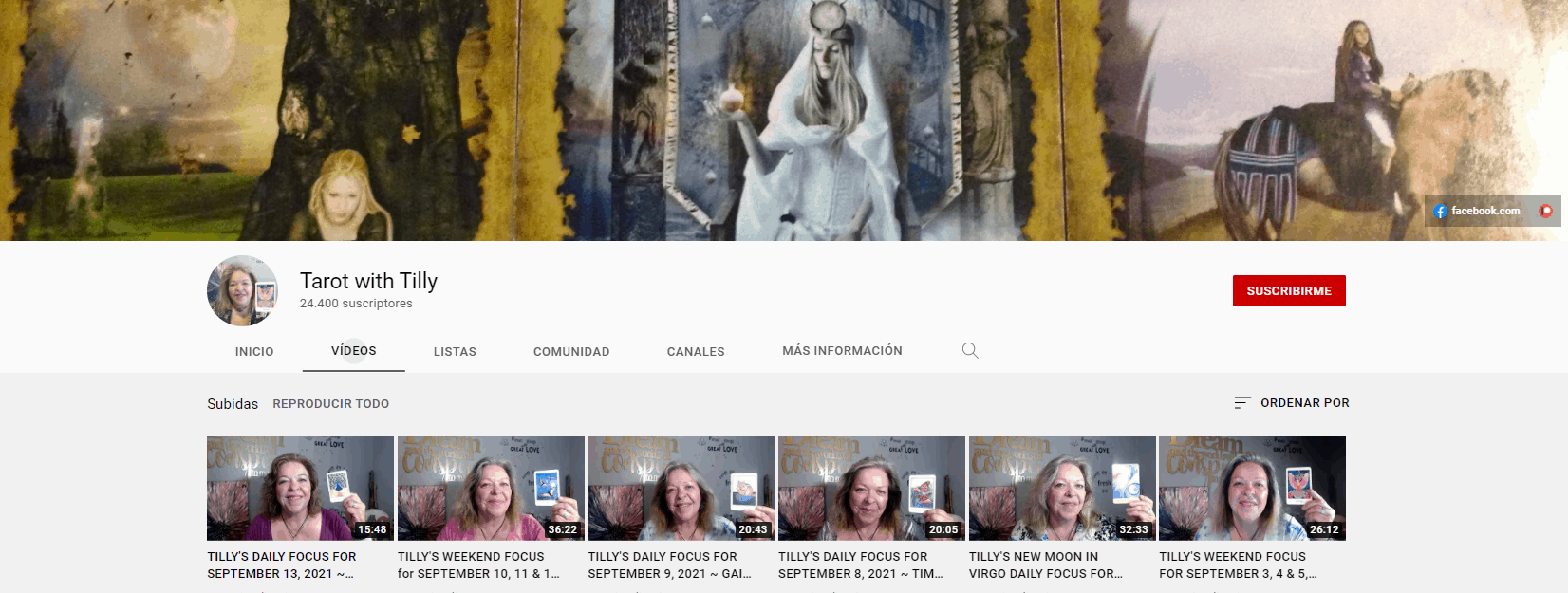Select the Vídeos tab

click(x=353, y=351)
